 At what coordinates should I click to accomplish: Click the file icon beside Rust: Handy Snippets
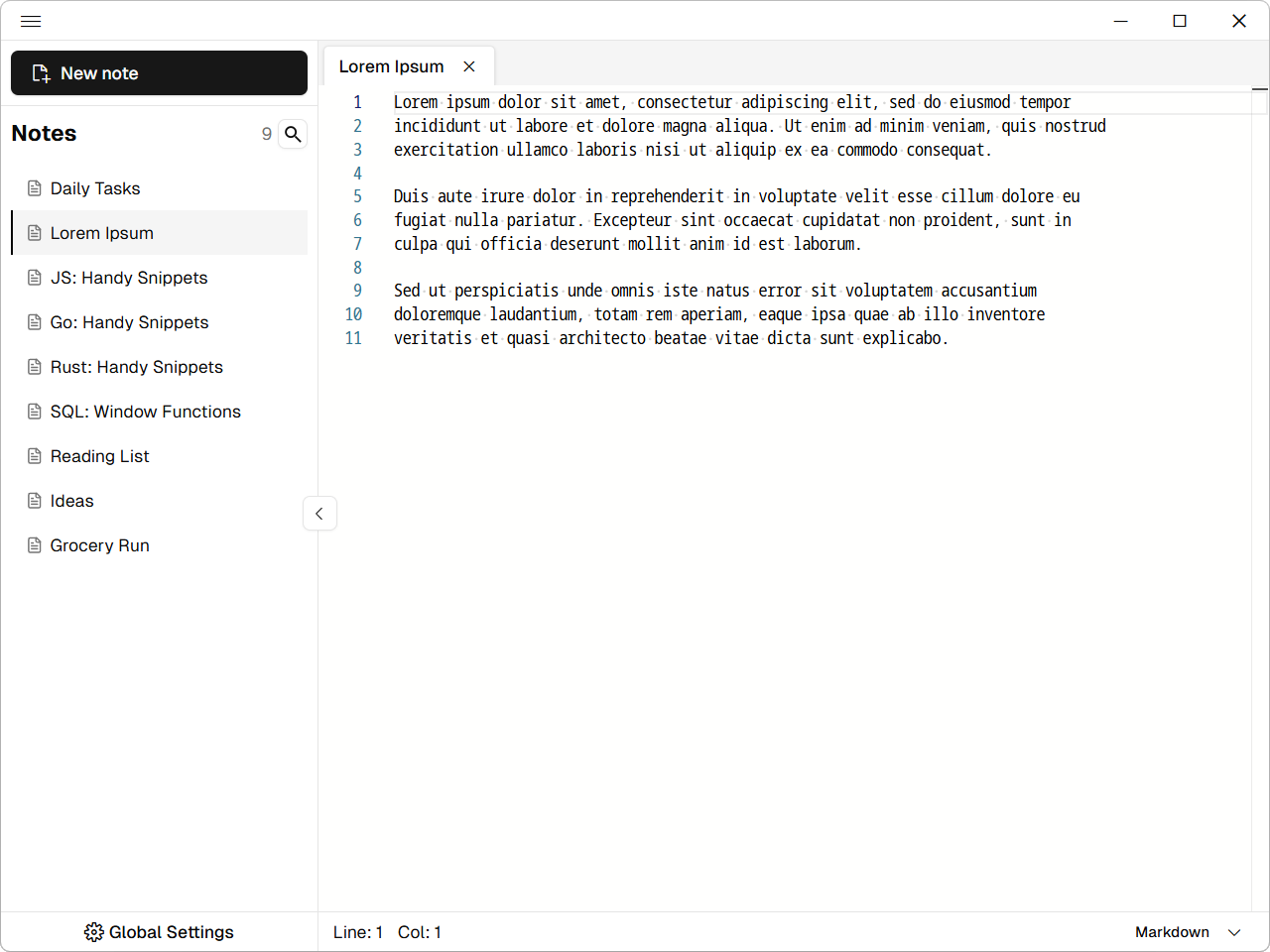click(x=35, y=367)
